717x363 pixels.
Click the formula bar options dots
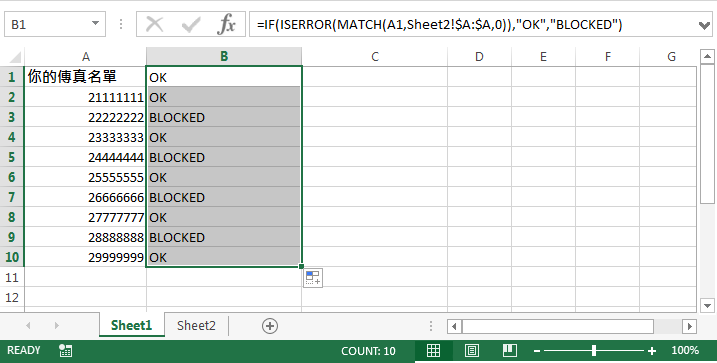tap(121, 24)
